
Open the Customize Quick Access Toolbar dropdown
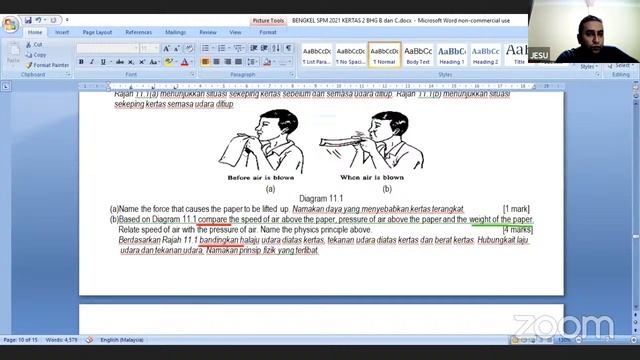point(67,20)
